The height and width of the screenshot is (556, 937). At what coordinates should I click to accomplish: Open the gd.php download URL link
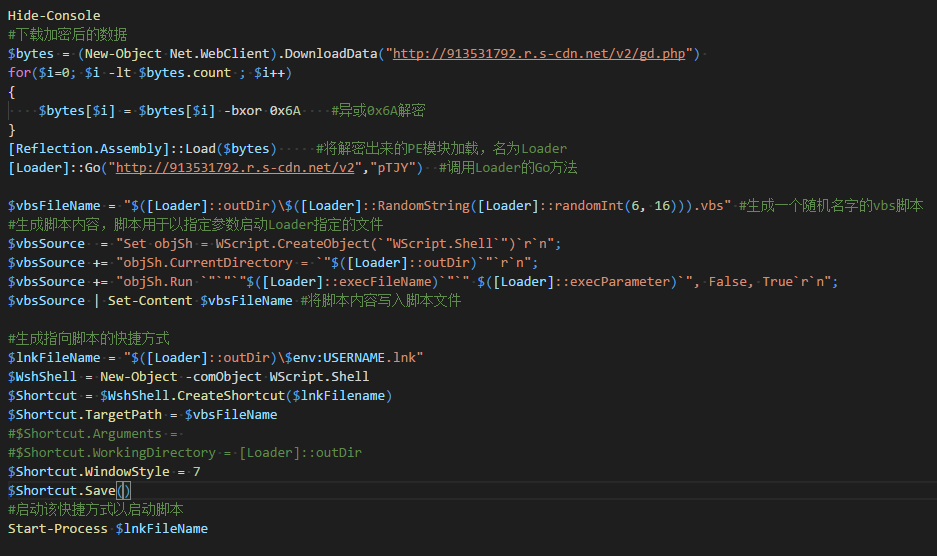539,54
